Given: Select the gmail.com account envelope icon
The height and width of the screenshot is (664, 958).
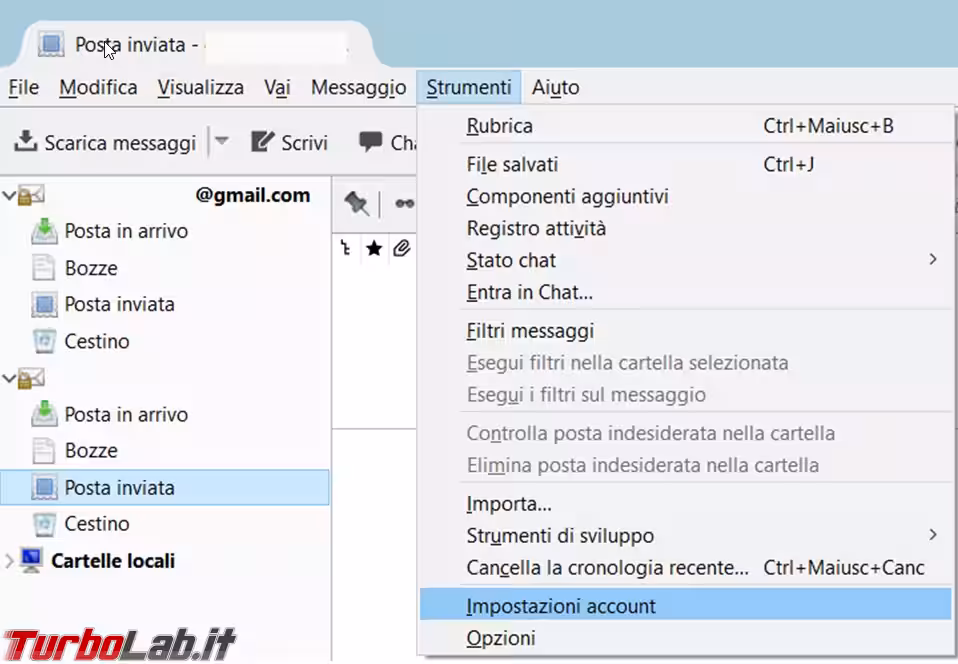Looking at the screenshot, I should tap(32, 195).
